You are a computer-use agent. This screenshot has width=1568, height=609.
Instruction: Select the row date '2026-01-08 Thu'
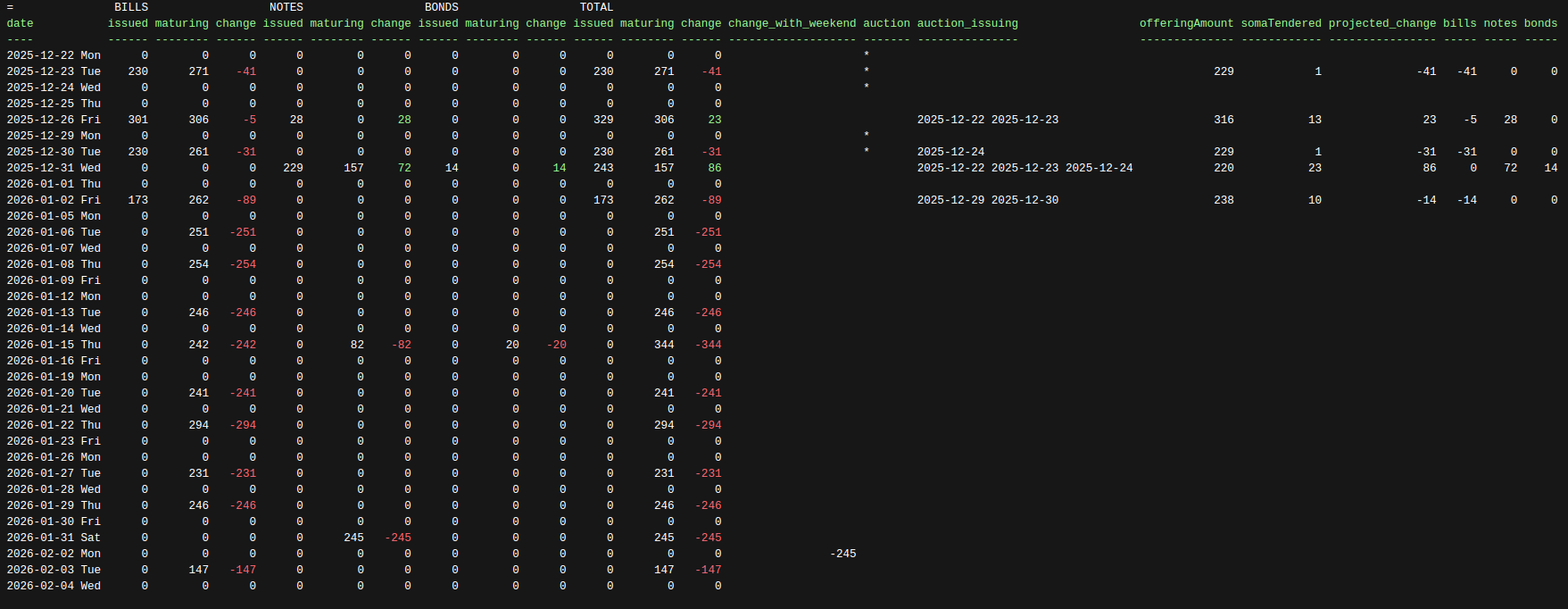pos(54,264)
